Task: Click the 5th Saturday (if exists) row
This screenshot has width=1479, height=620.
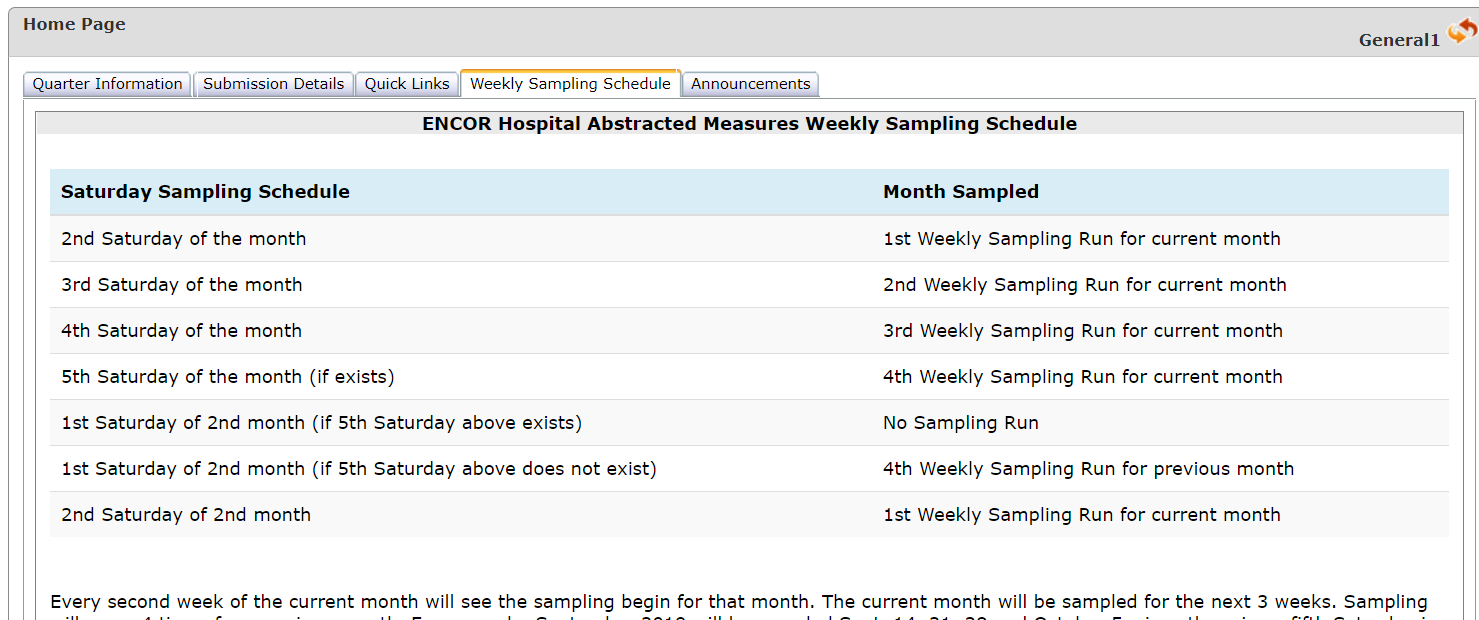Action: [x=749, y=377]
